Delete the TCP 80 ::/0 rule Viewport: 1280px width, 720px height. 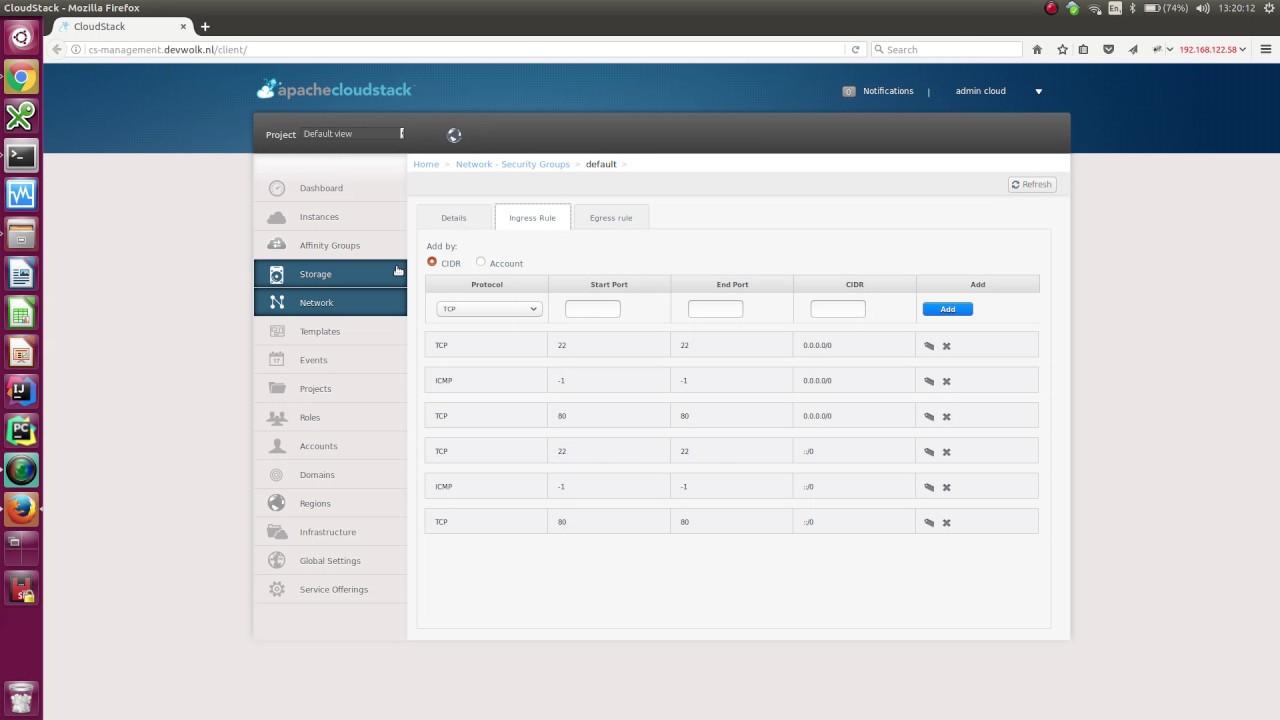tap(946, 522)
